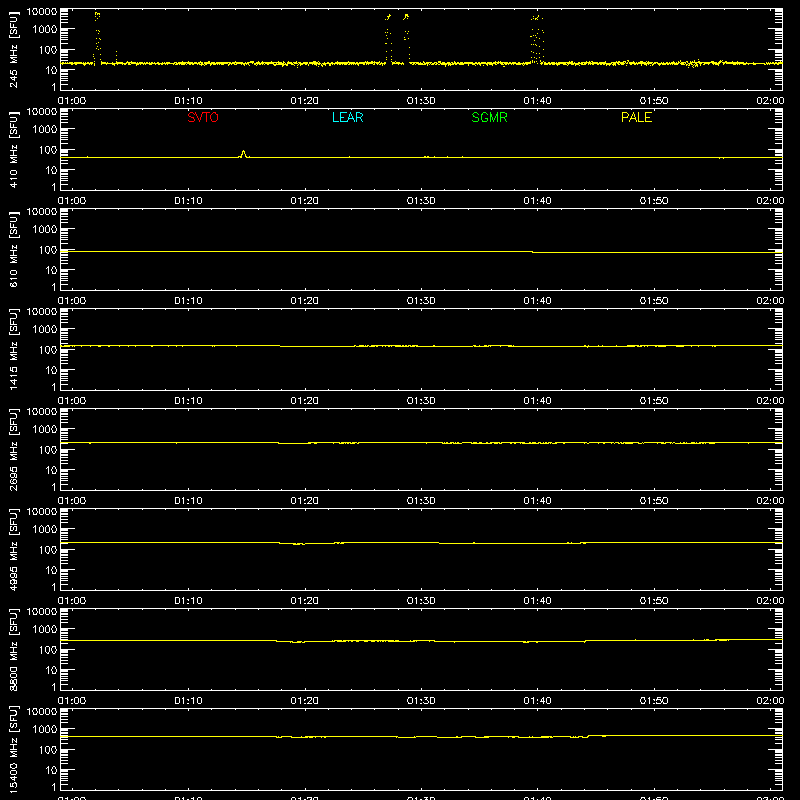The height and width of the screenshot is (800, 800).
Task: Click 01:40 time label under 4995 MHz panel
Action: (537, 601)
